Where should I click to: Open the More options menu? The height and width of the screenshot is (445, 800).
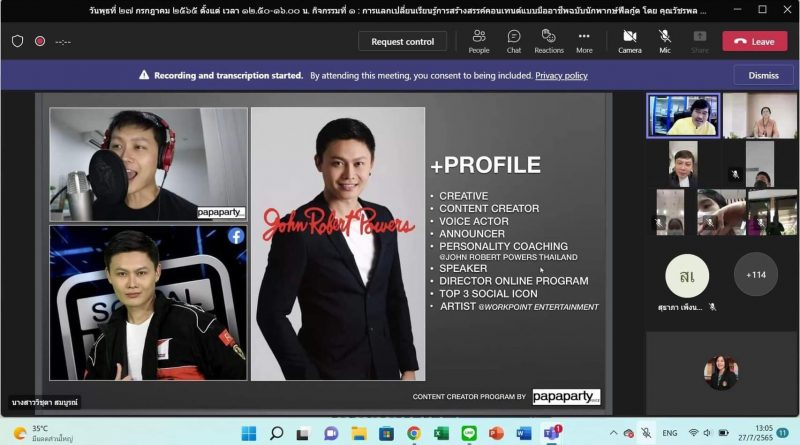[x=584, y=41]
